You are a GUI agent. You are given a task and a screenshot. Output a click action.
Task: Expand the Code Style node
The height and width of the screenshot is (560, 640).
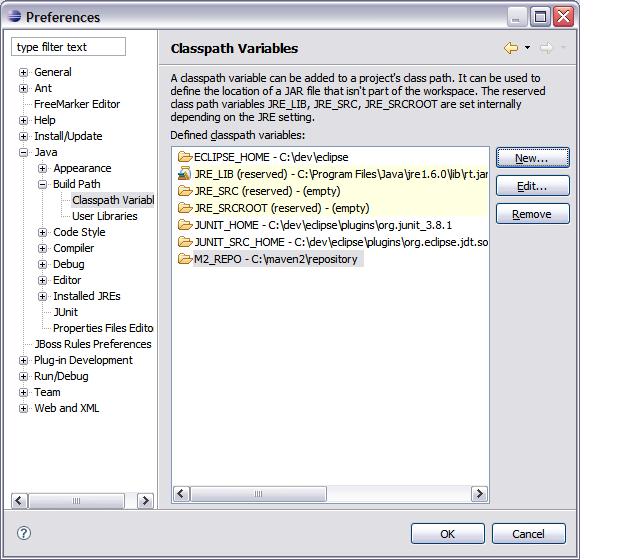pos(43,232)
